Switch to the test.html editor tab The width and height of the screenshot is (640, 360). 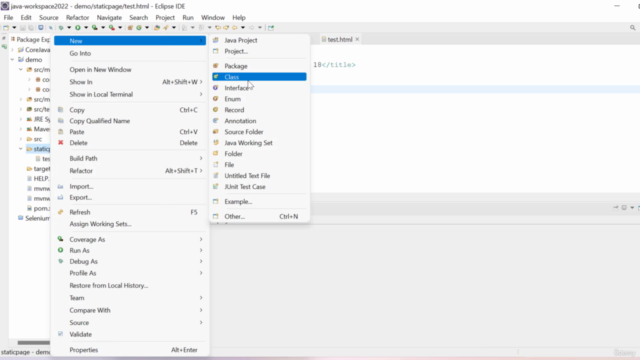pos(340,39)
